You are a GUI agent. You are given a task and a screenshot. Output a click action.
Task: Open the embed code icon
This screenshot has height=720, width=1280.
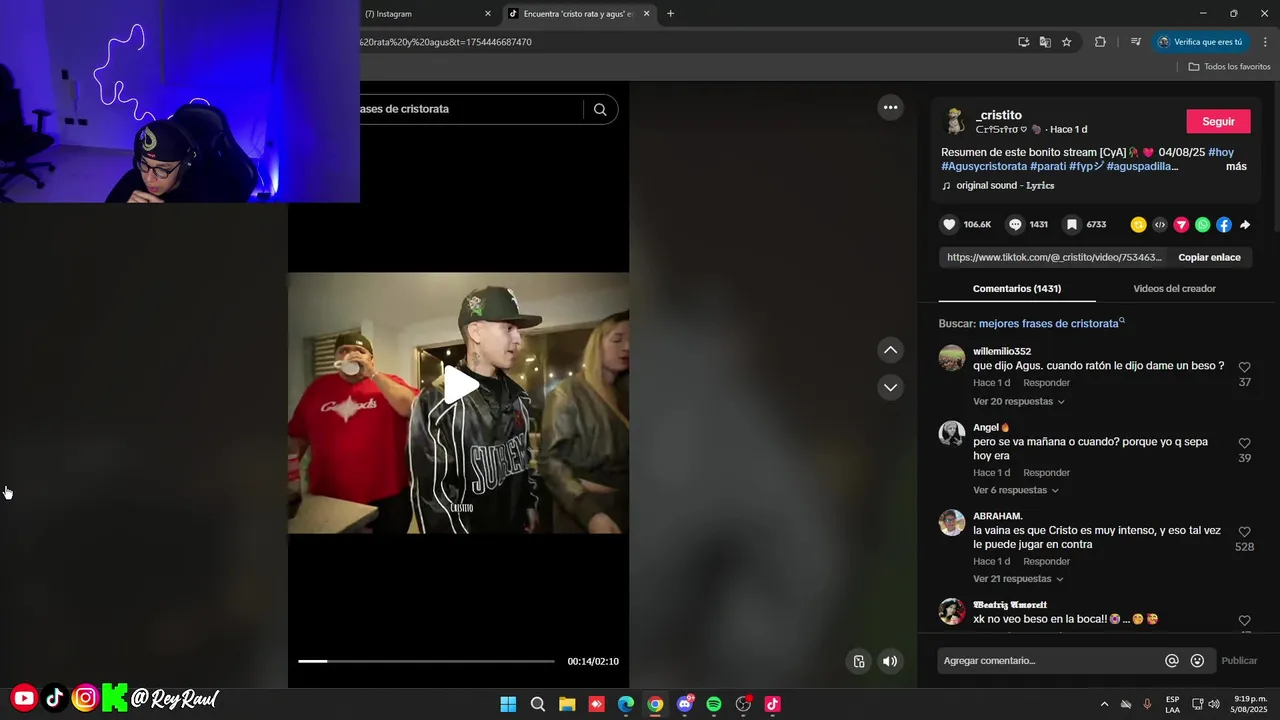(1160, 225)
